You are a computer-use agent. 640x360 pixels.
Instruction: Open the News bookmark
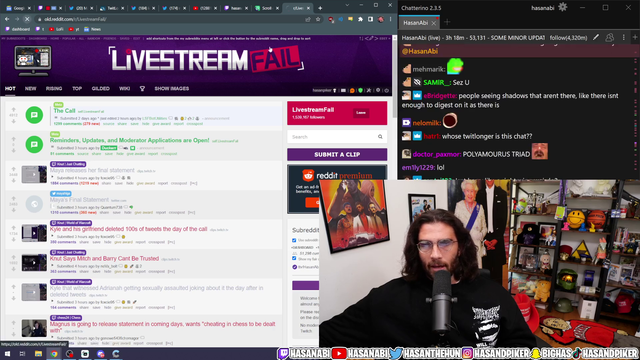point(93,29)
